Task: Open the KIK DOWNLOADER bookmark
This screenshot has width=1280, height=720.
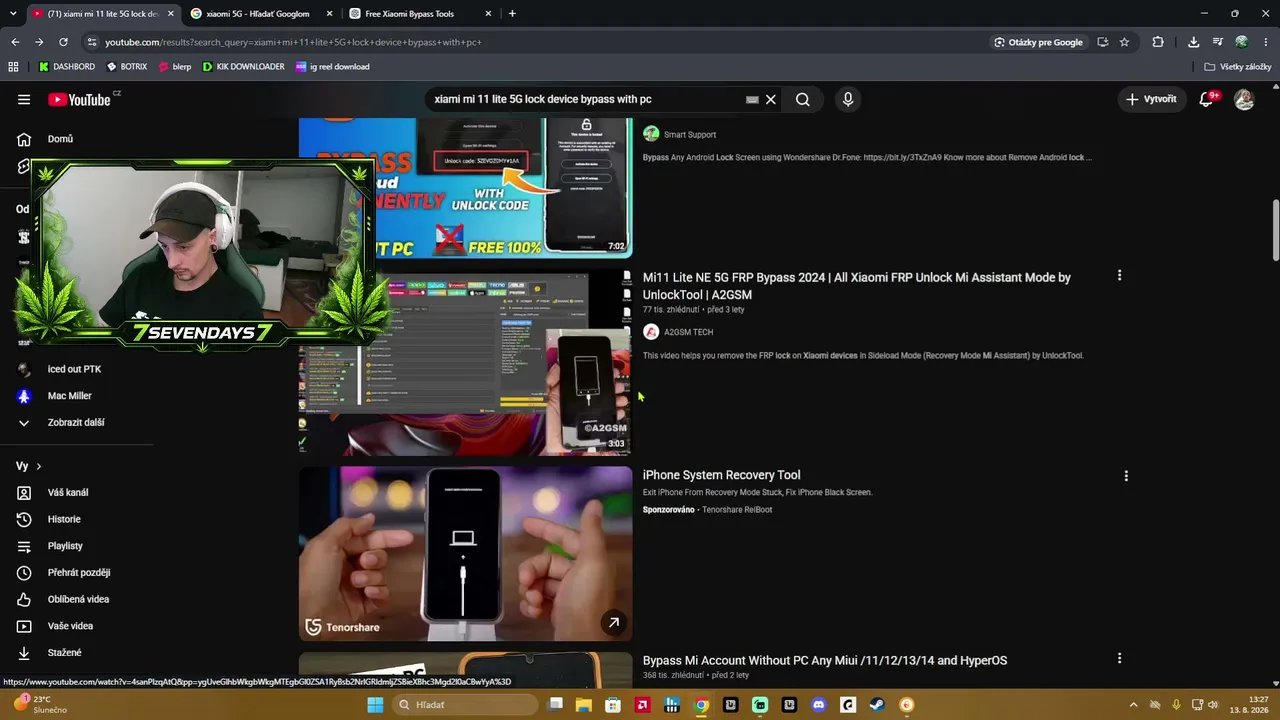Action: click(243, 67)
